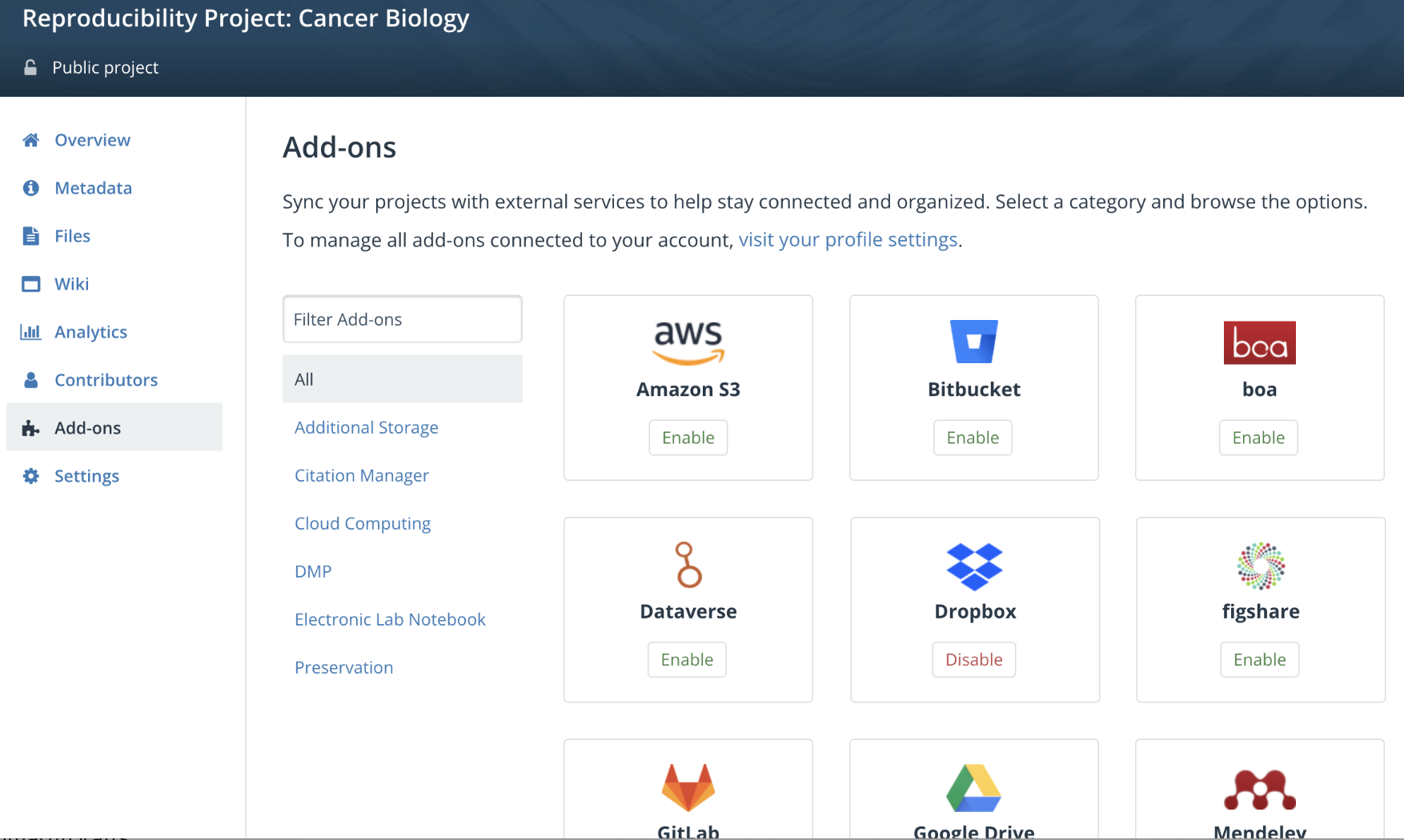Enable the Bitbucket add-on
The height and width of the screenshot is (840, 1404).
[x=973, y=438]
